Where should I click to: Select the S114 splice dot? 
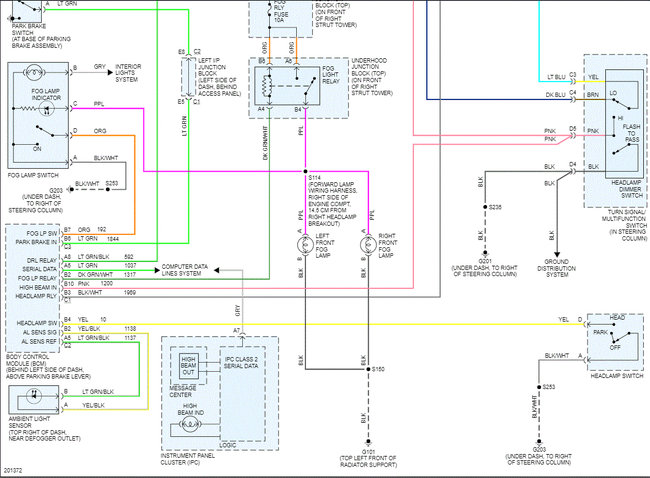click(x=306, y=171)
